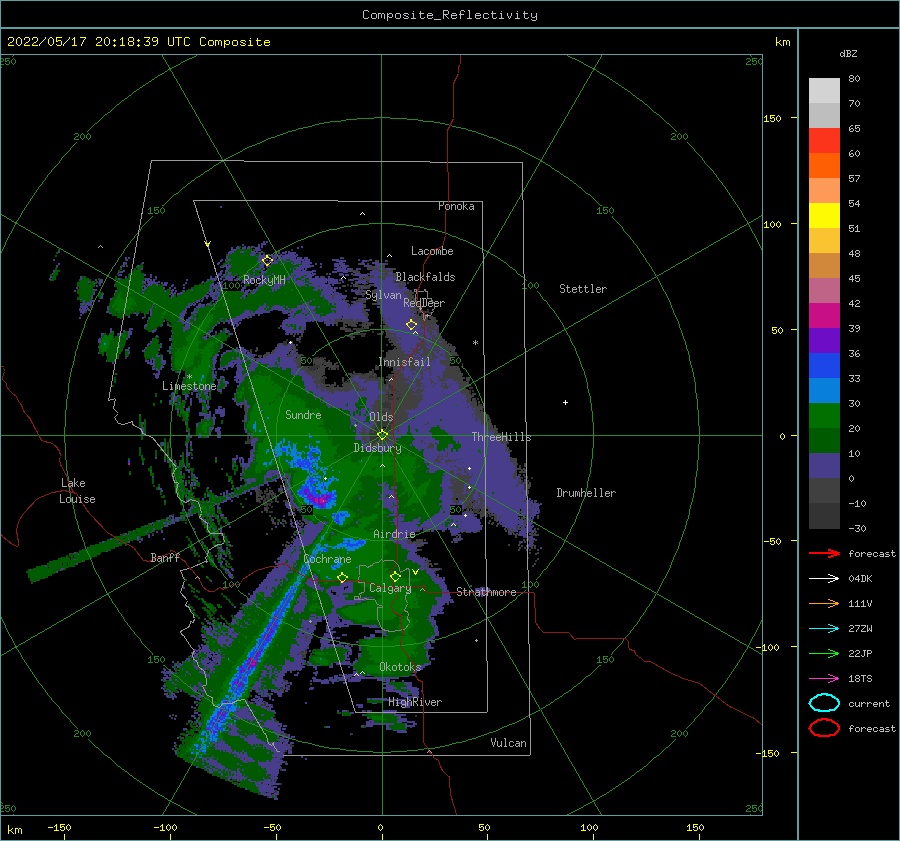The height and width of the screenshot is (841, 900).
Task: Click the Innisfail city label
Action: point(405,362)
